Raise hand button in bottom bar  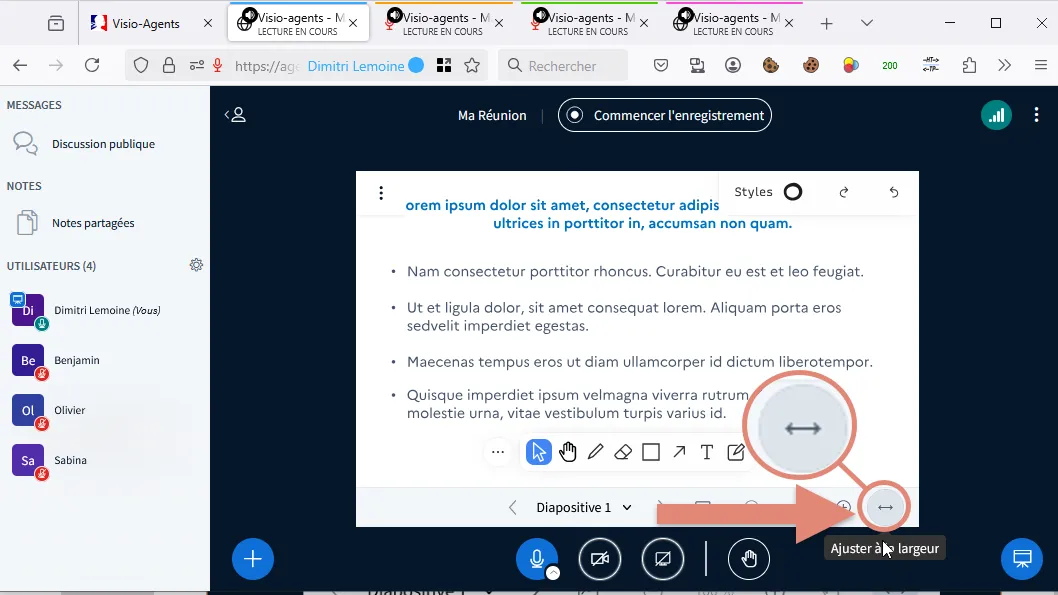click(749, 559)
